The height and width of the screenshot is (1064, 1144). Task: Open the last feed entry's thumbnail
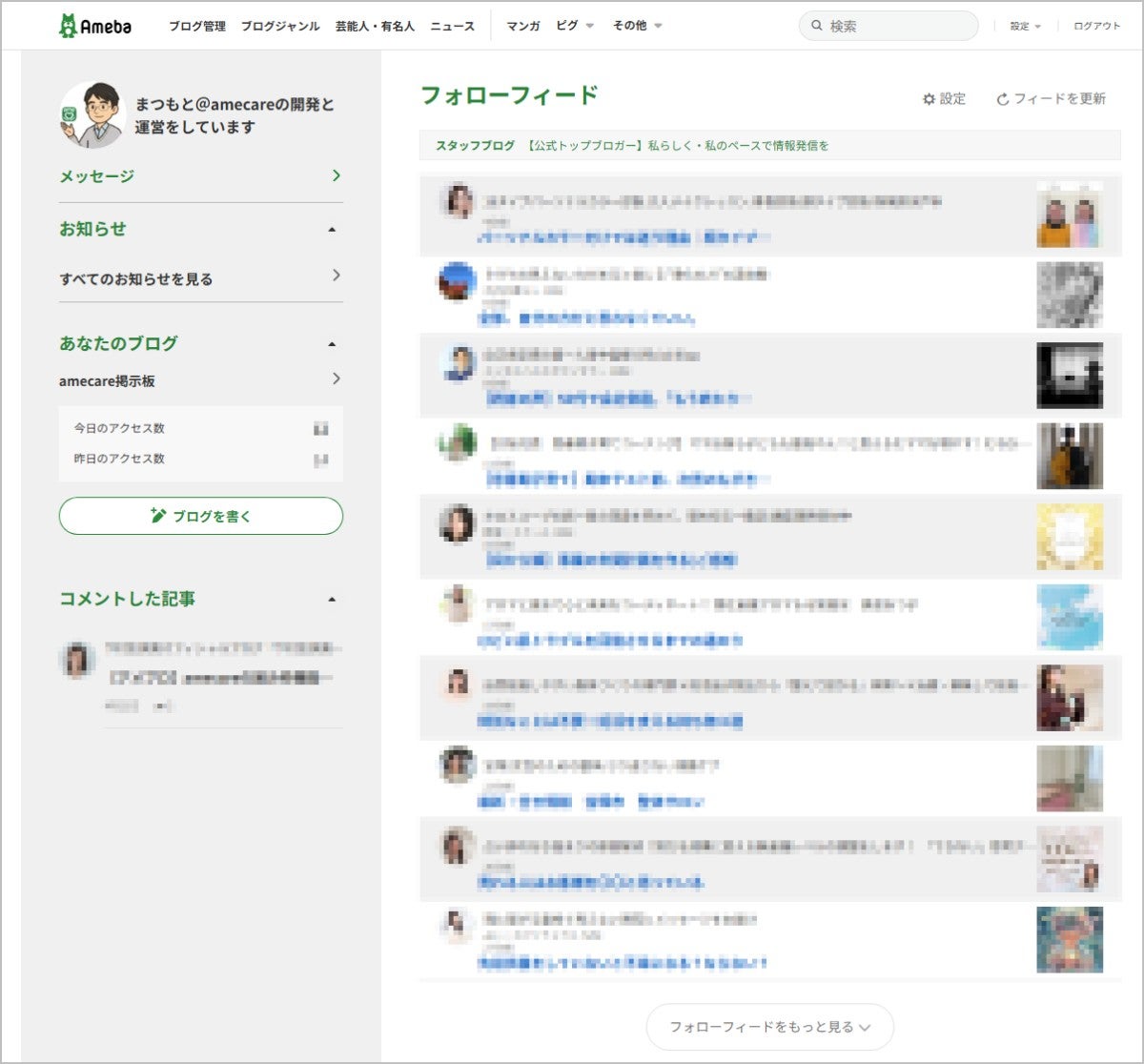1070,940
